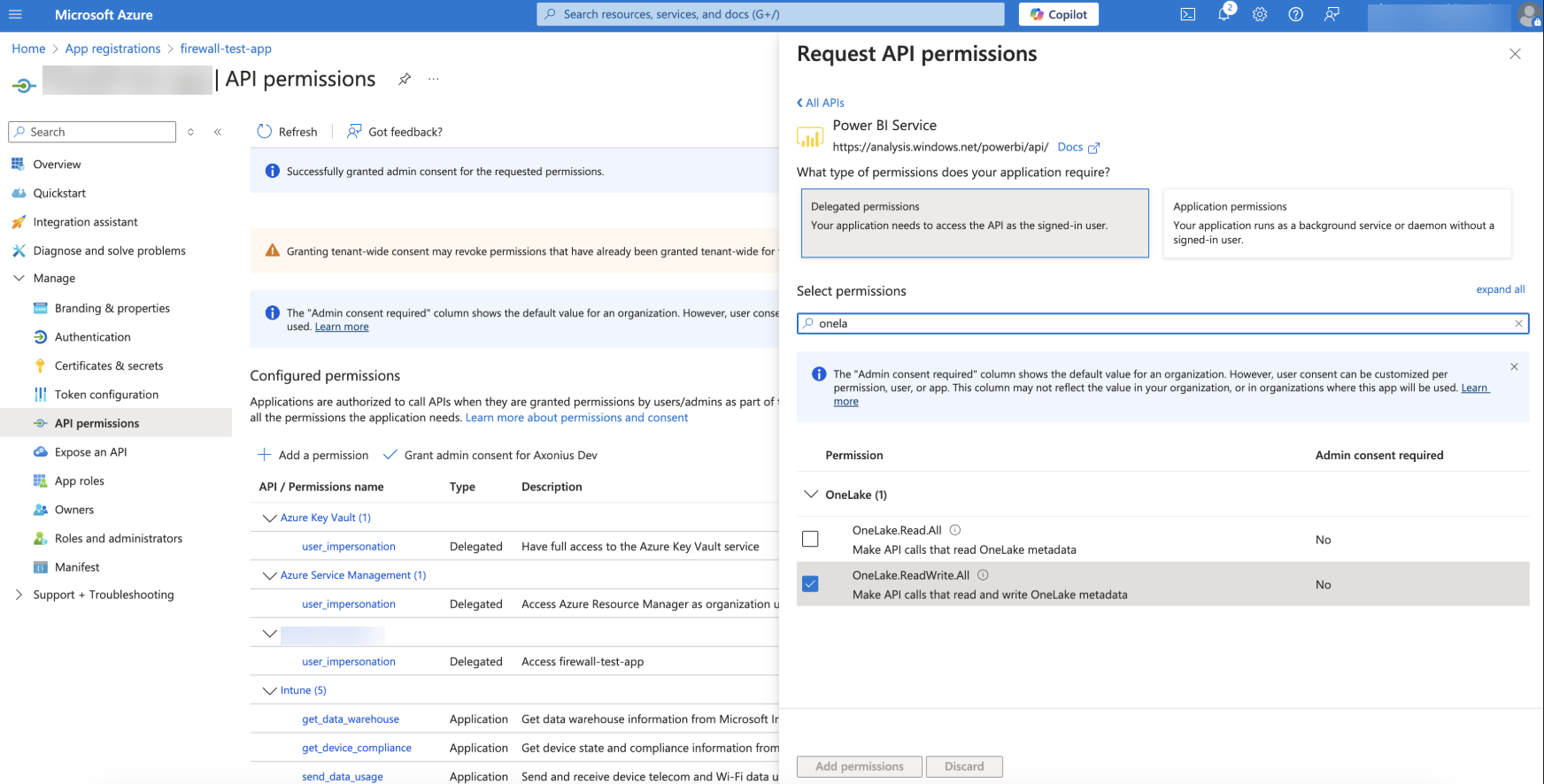
Task: Collapse the left navigation menu
Action: point(218,132)
